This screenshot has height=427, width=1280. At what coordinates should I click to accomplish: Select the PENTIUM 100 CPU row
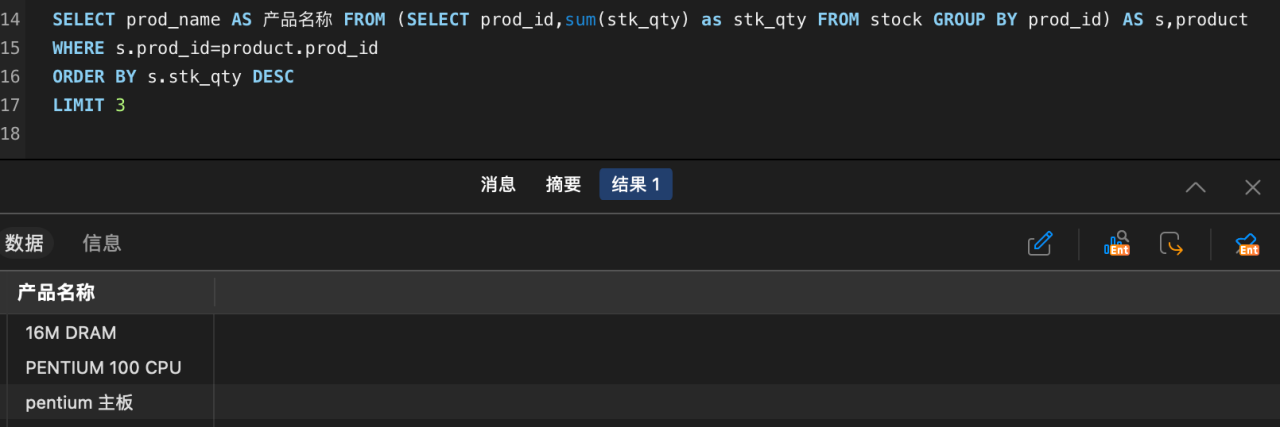[640, 367]
